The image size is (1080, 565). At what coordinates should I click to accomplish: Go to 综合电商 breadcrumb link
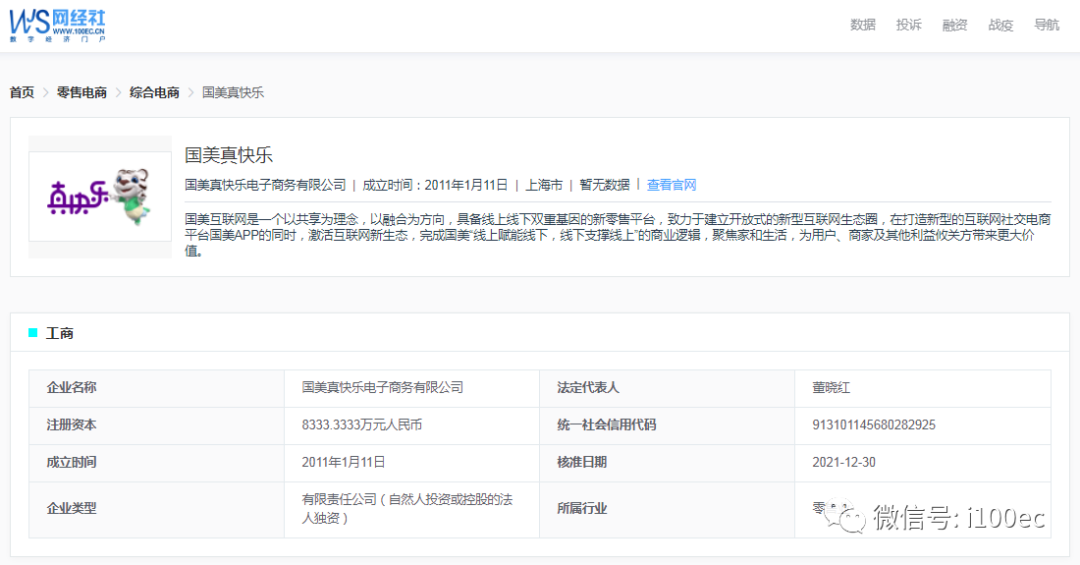click(x=154, y=92)
